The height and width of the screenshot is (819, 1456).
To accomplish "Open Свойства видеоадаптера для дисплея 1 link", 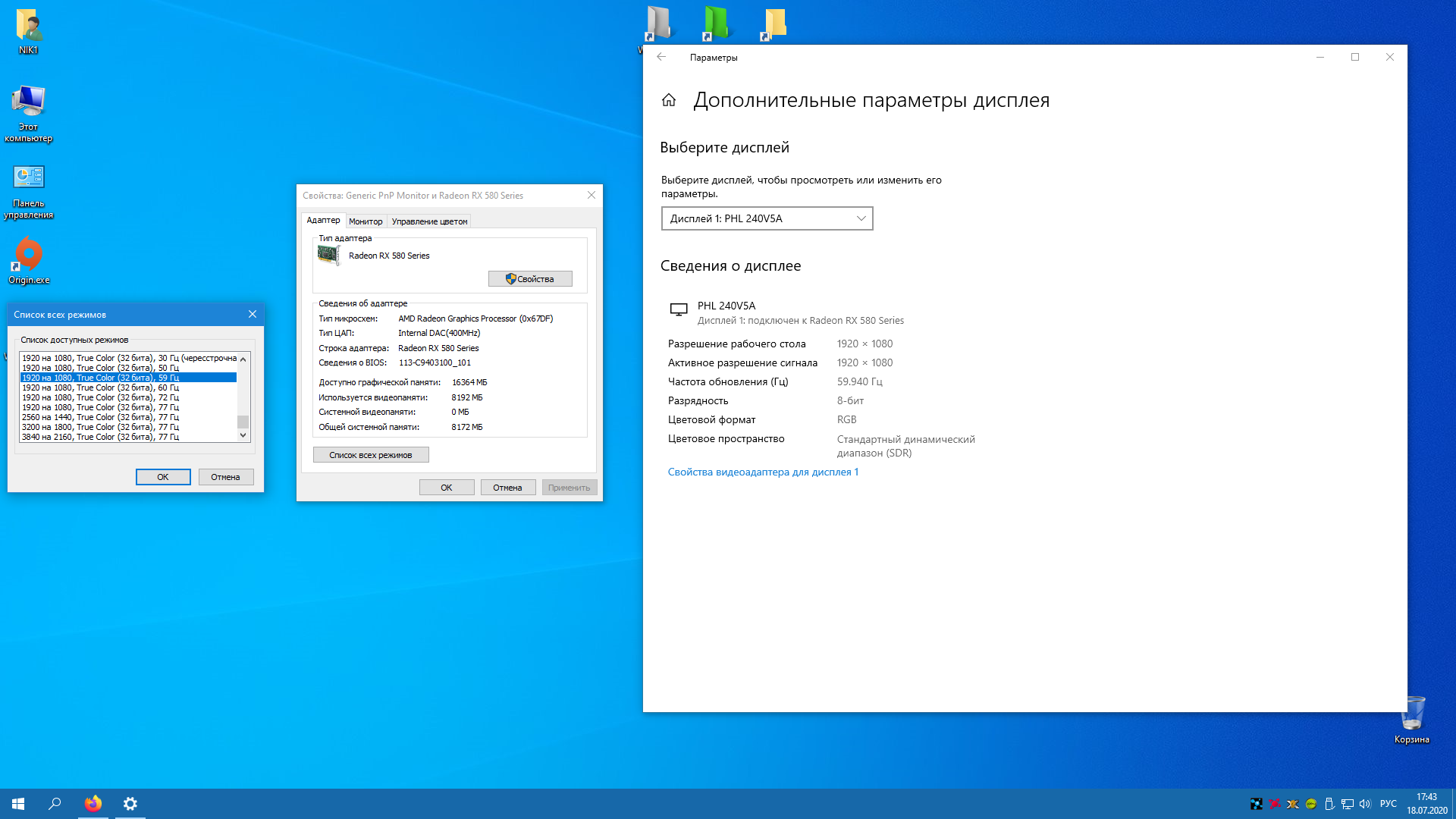I will 763,472.
